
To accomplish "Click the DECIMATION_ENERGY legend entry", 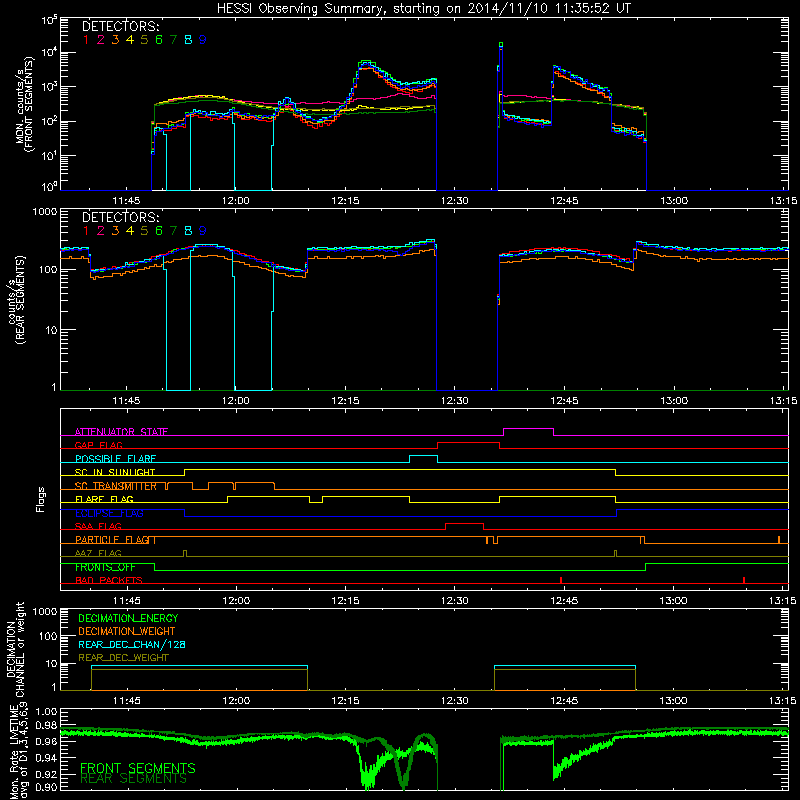I will tap(128, 618).
